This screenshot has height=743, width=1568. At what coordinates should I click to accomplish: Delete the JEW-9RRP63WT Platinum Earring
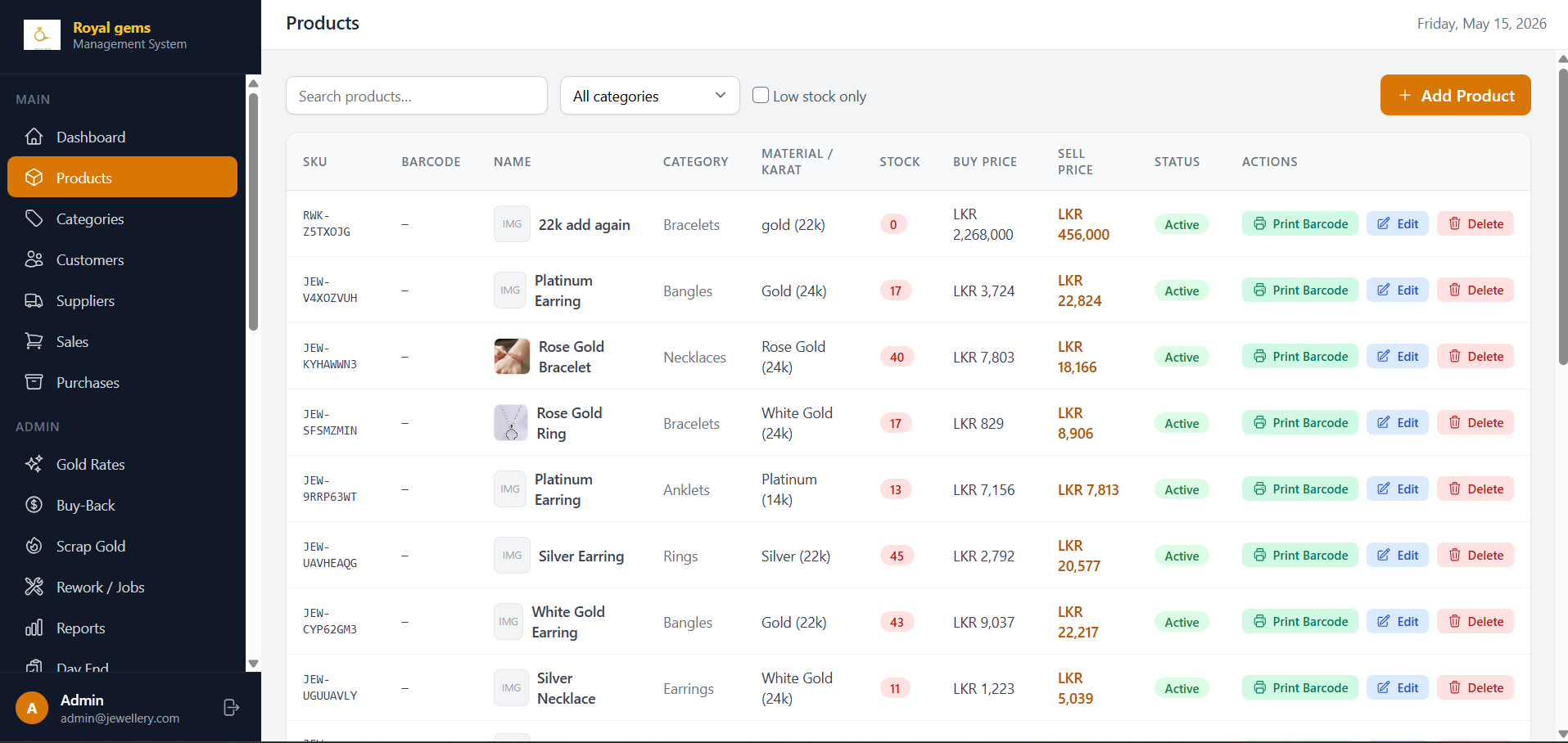[1475, 489]
